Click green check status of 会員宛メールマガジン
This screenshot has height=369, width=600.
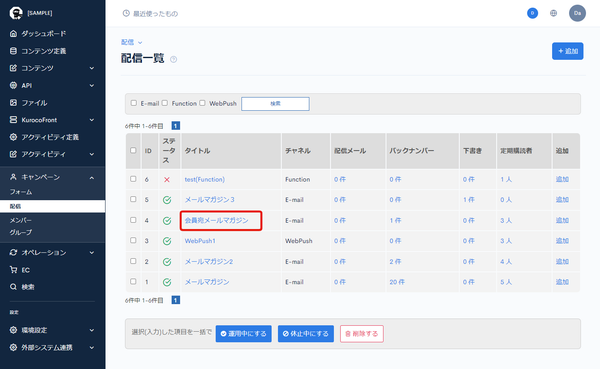167,220
